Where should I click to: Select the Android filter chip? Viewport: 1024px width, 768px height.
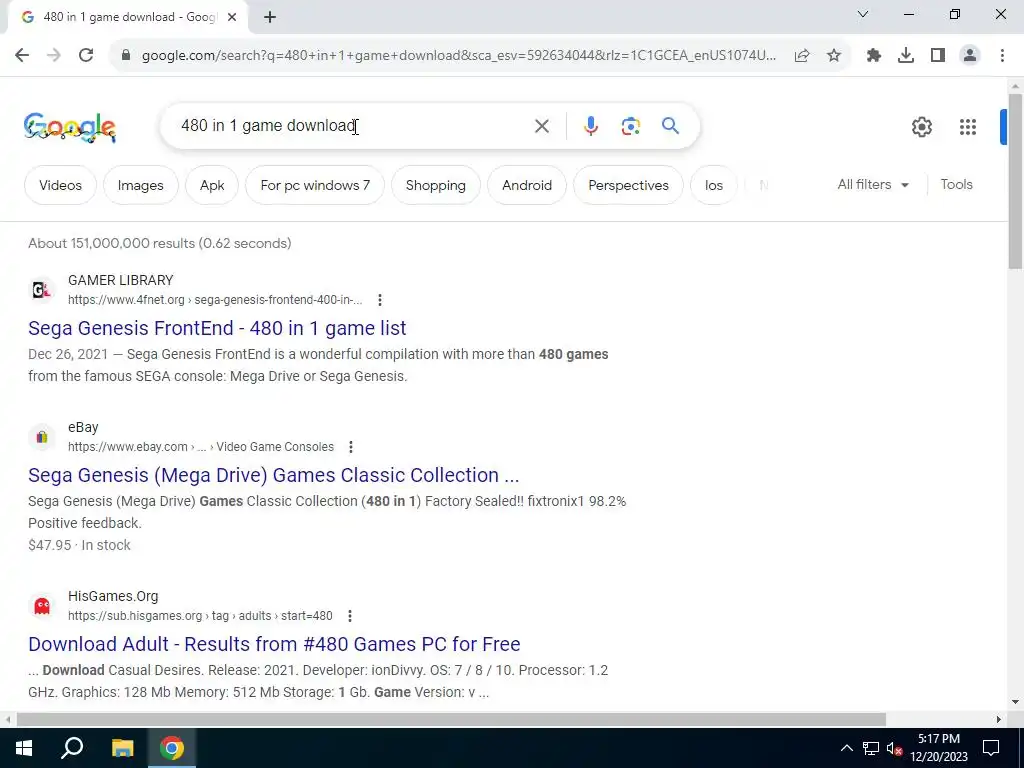pos(527,185)
